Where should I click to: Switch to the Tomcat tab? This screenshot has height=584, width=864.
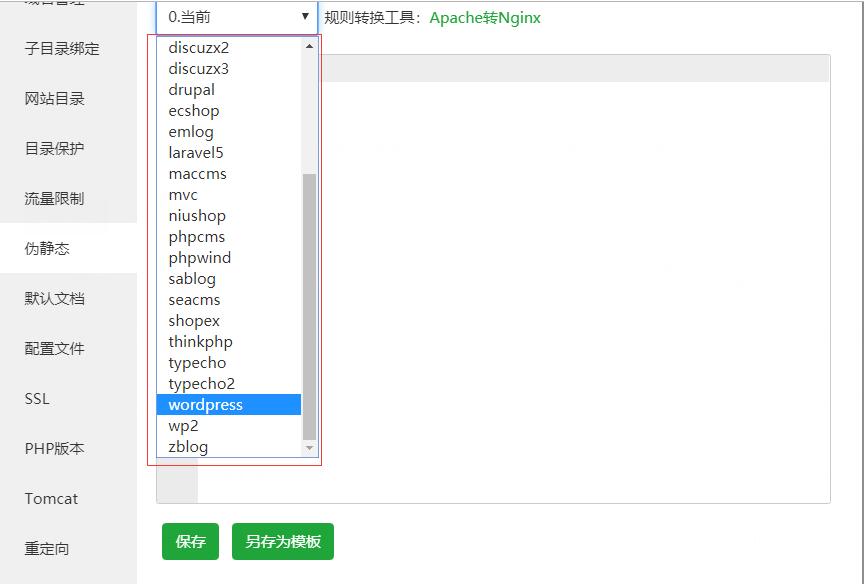tap(51, 499)
